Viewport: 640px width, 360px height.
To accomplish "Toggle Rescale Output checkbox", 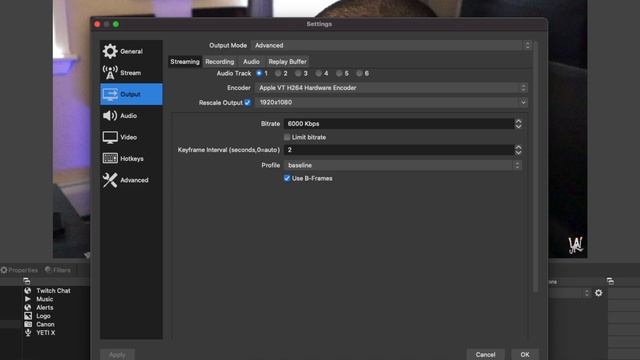I will (247, 102).
